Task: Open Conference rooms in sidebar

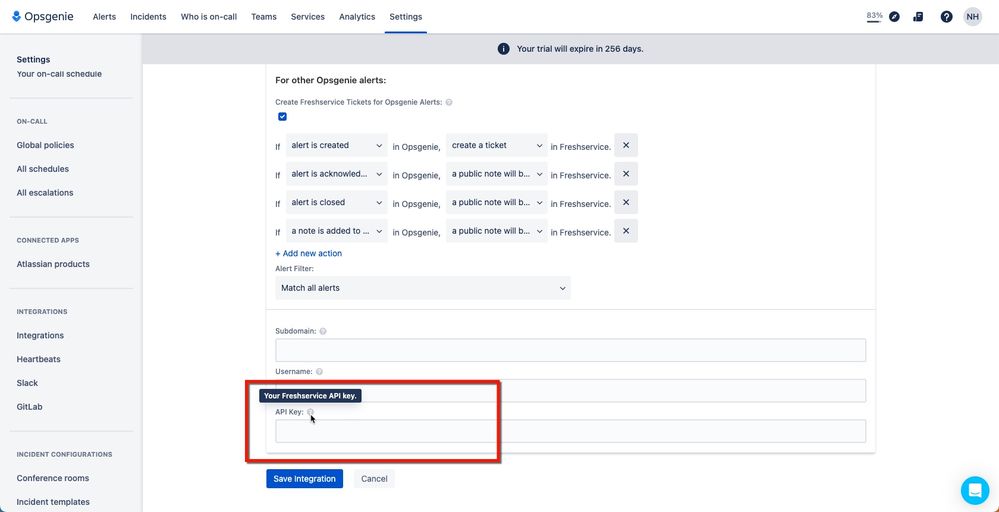Action: click(53, 478)
